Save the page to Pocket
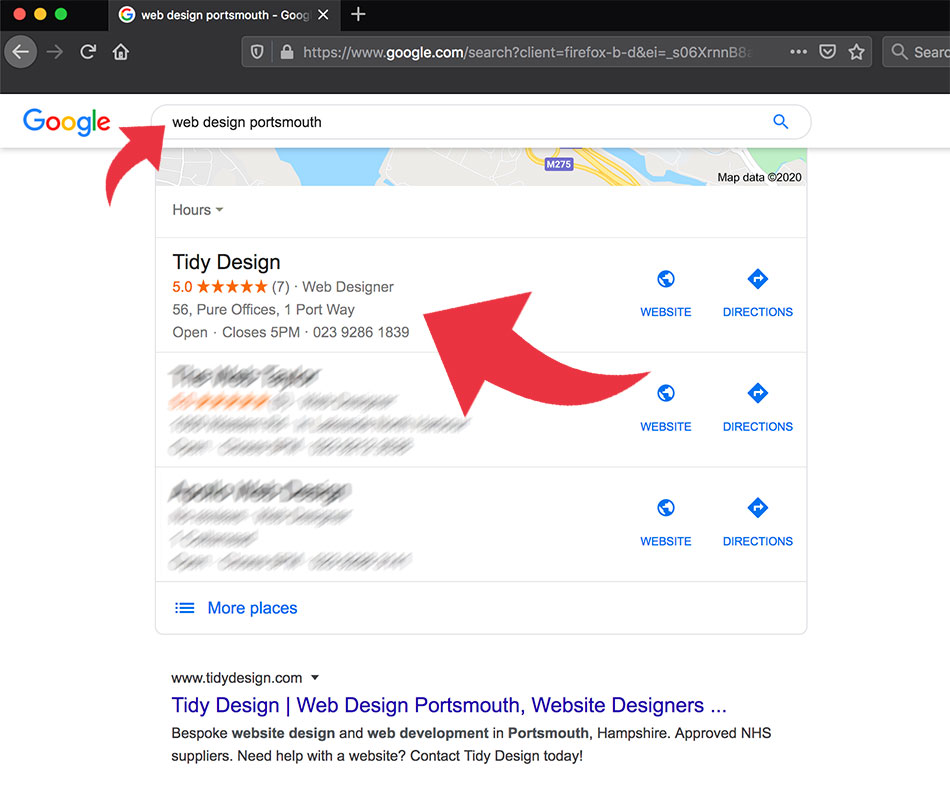The height and width of the screenshot is (796, 950). [826, 51]
